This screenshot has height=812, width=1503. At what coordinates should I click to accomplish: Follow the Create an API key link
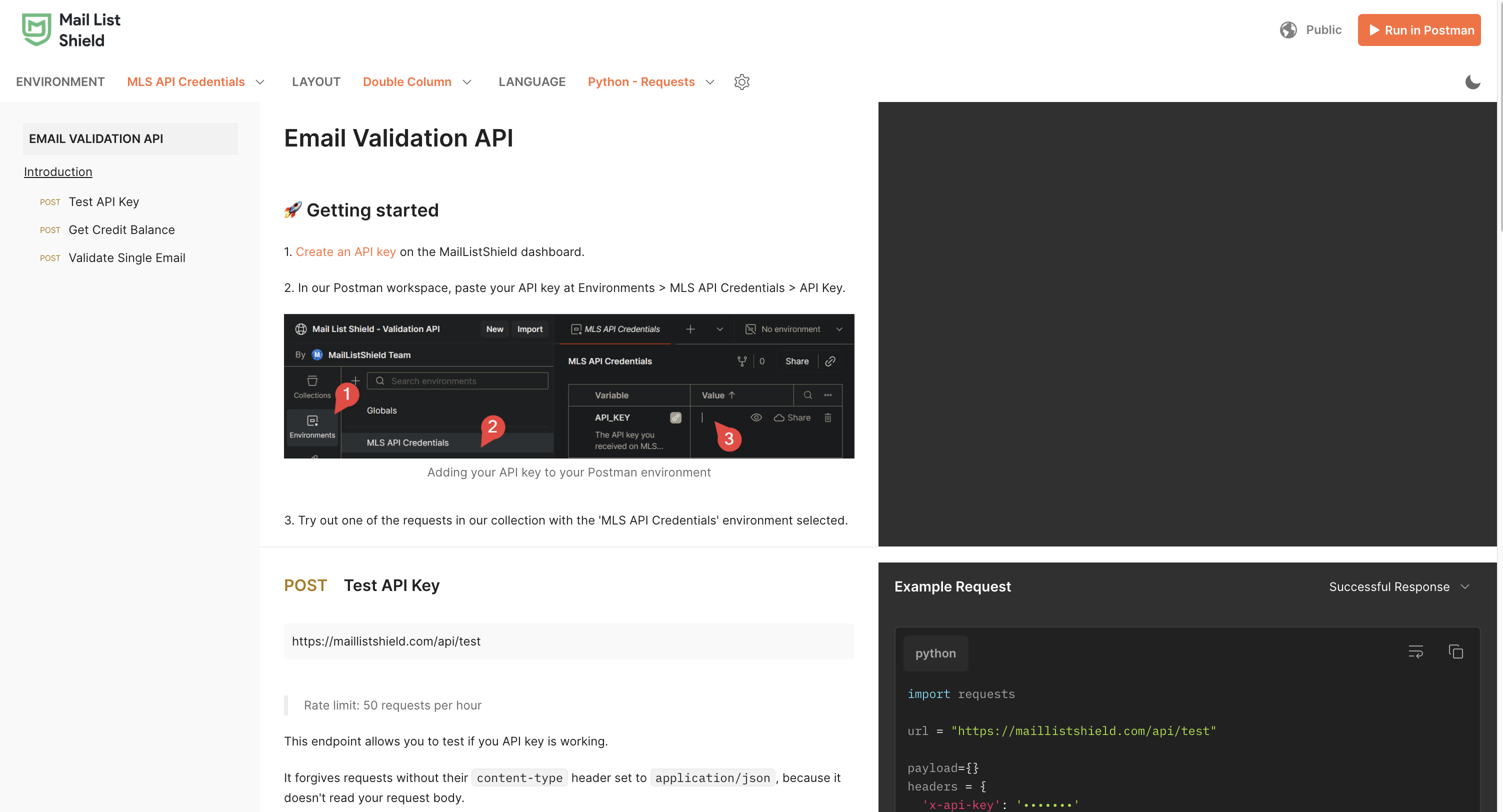click(345, 251)
